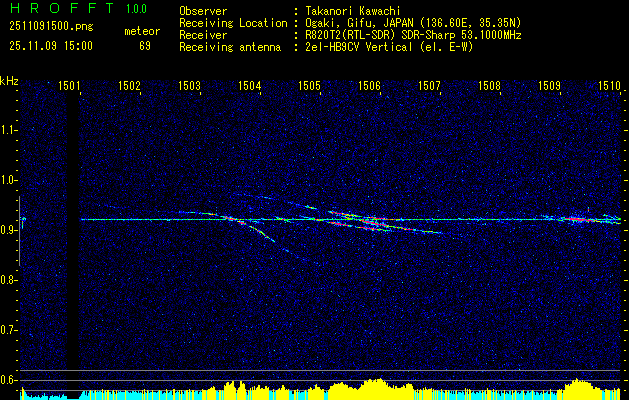The height and width of the screenshot is (400, 629).
Task: Click the meteor label
Action: [x=142, y=31]
